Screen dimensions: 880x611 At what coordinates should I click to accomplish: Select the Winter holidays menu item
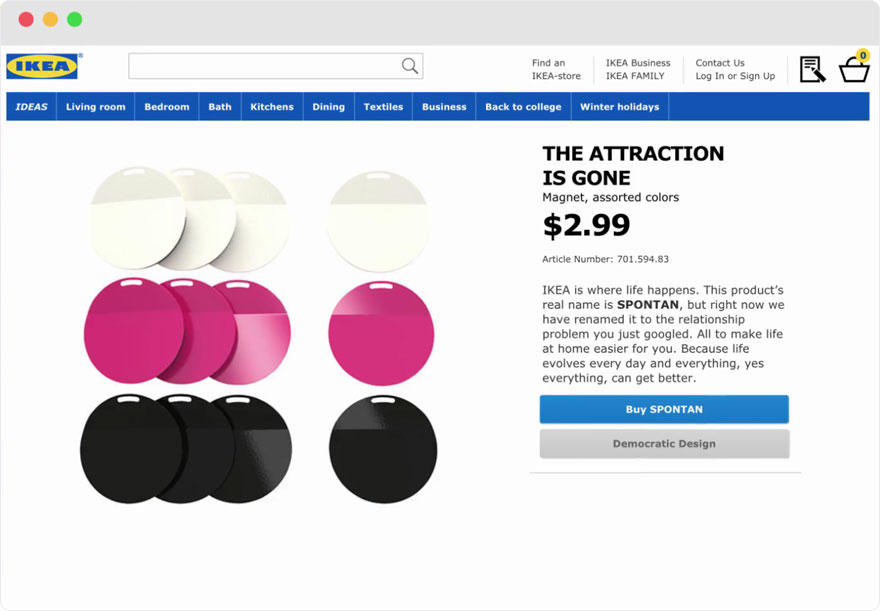(620, 107)
